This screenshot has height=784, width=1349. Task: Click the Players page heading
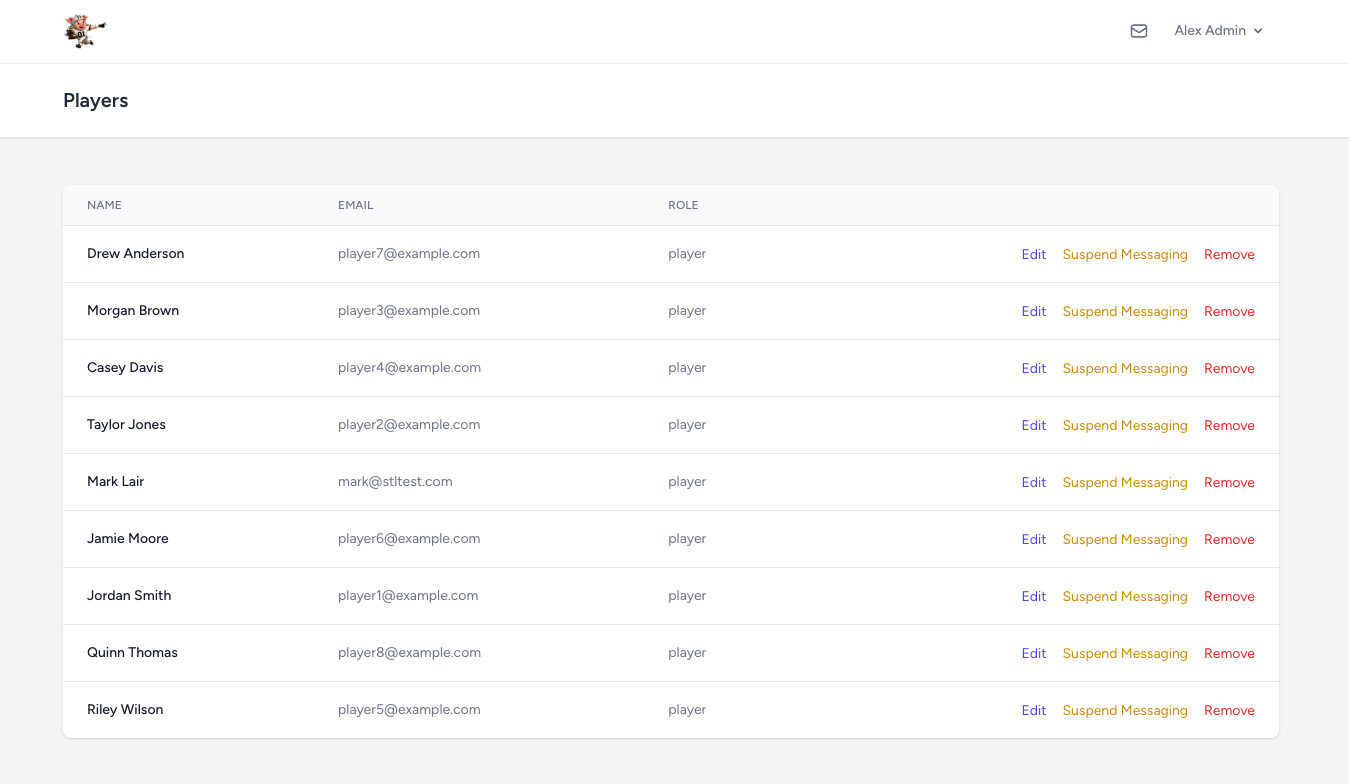click(x=96, y=100)
